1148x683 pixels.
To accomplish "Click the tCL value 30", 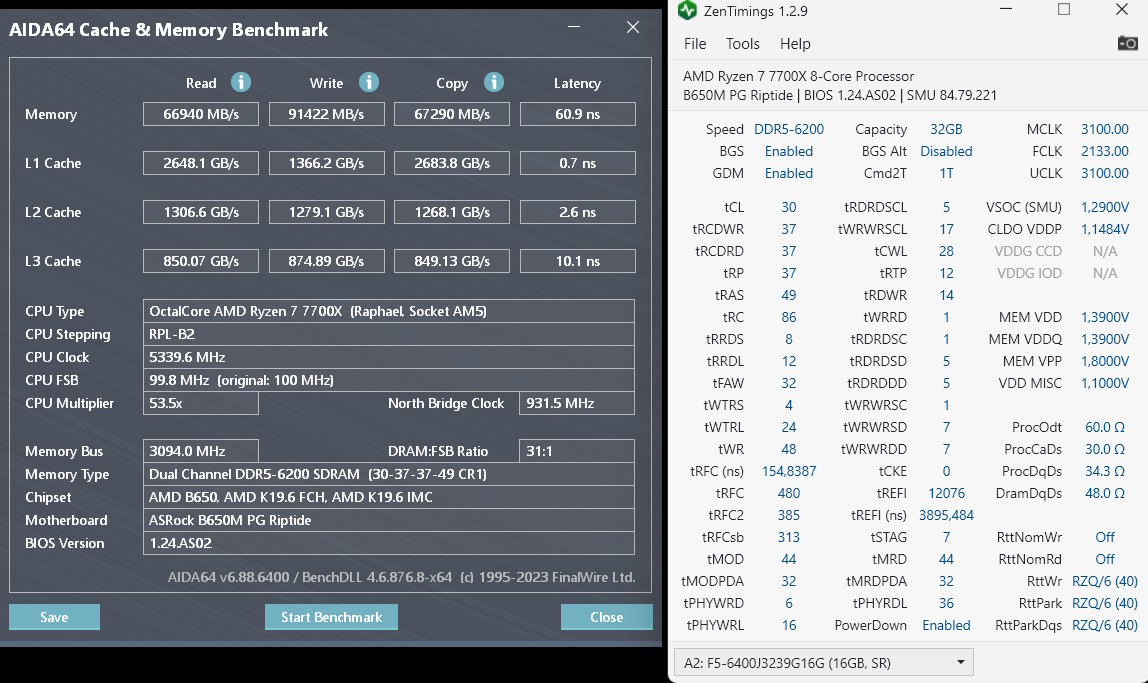I will (x=789, y=207).
